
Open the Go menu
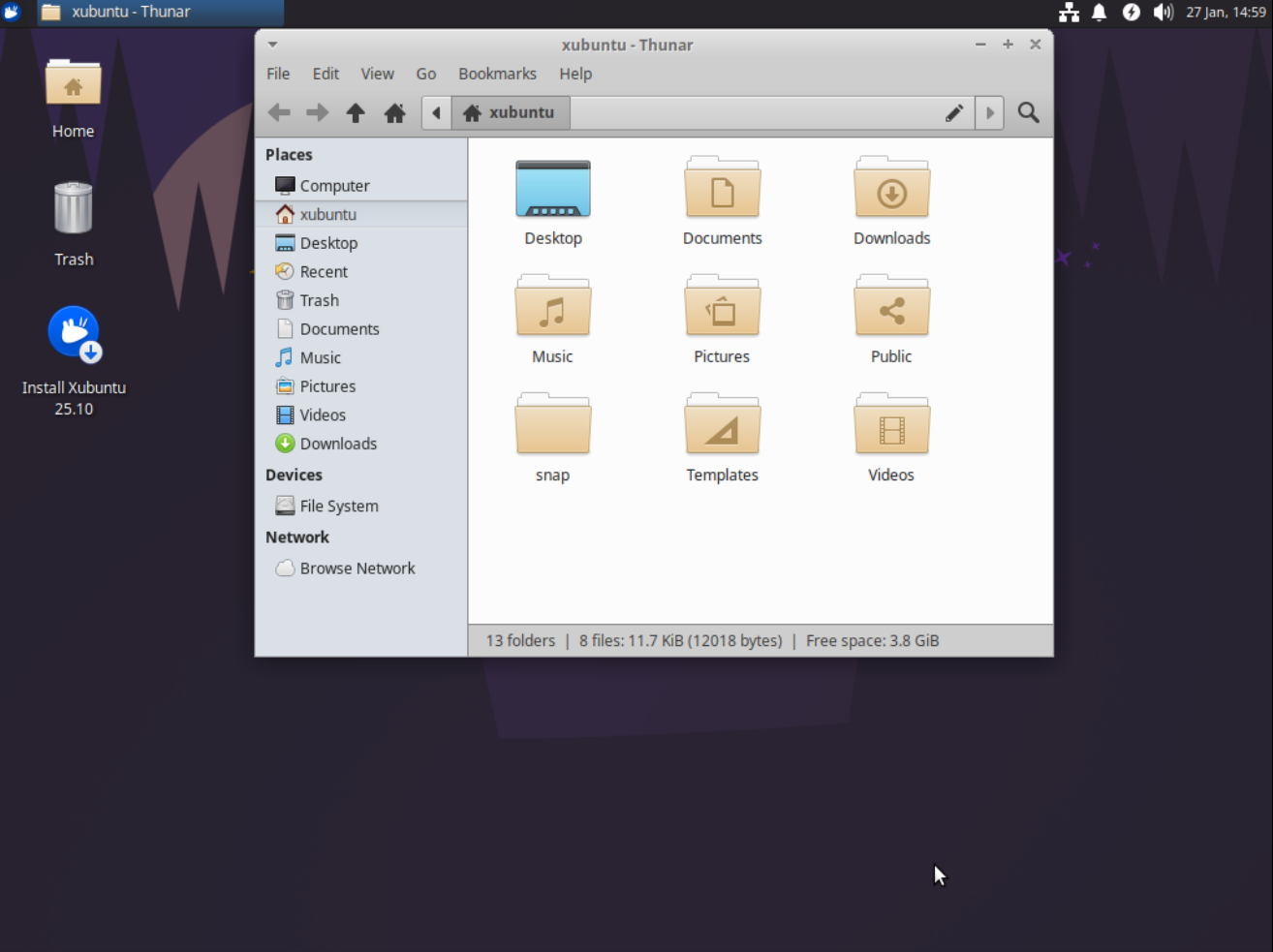pyautogui.click(x=426, y=74)
